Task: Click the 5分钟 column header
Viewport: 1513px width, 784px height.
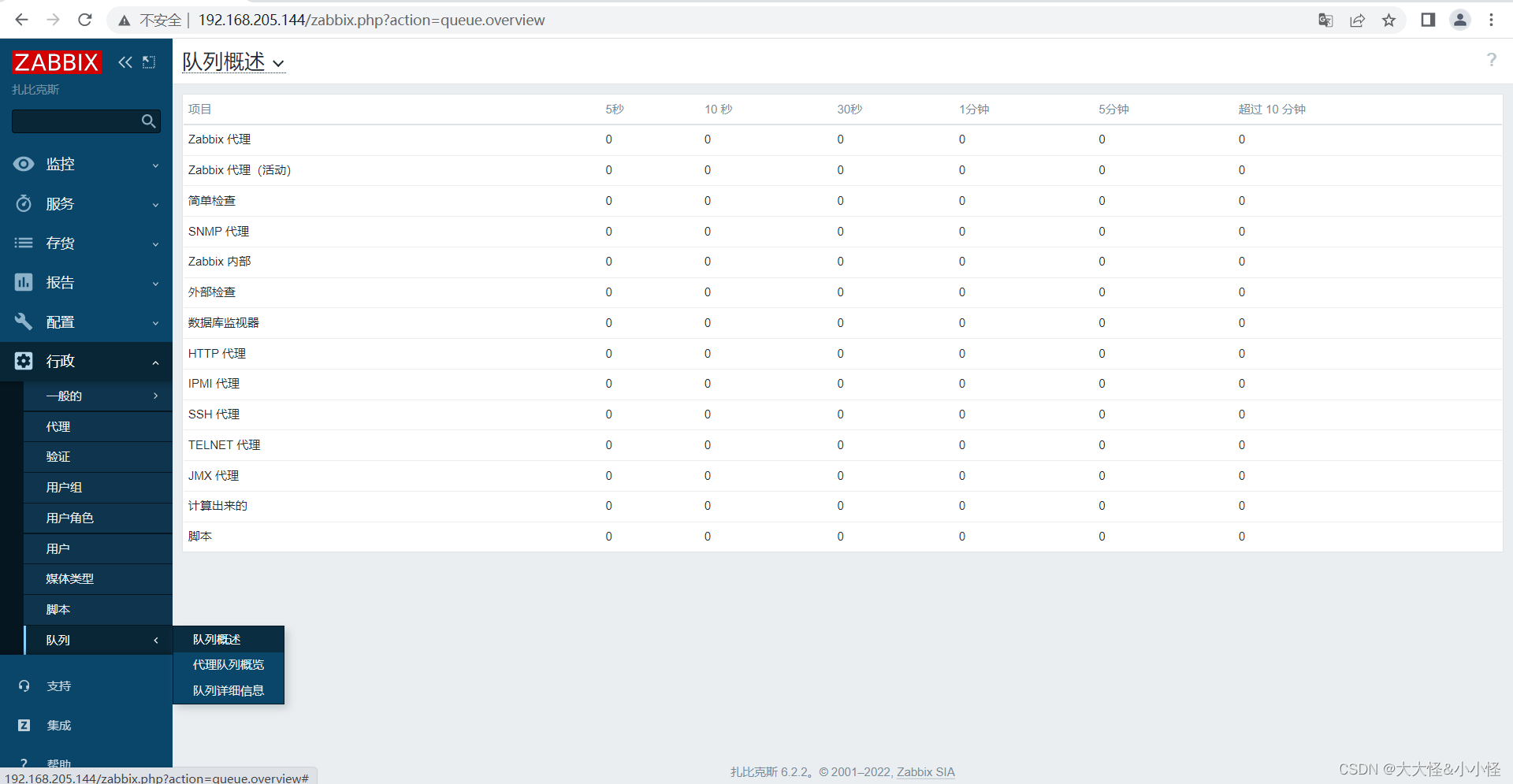Action: coord(1113,110)
